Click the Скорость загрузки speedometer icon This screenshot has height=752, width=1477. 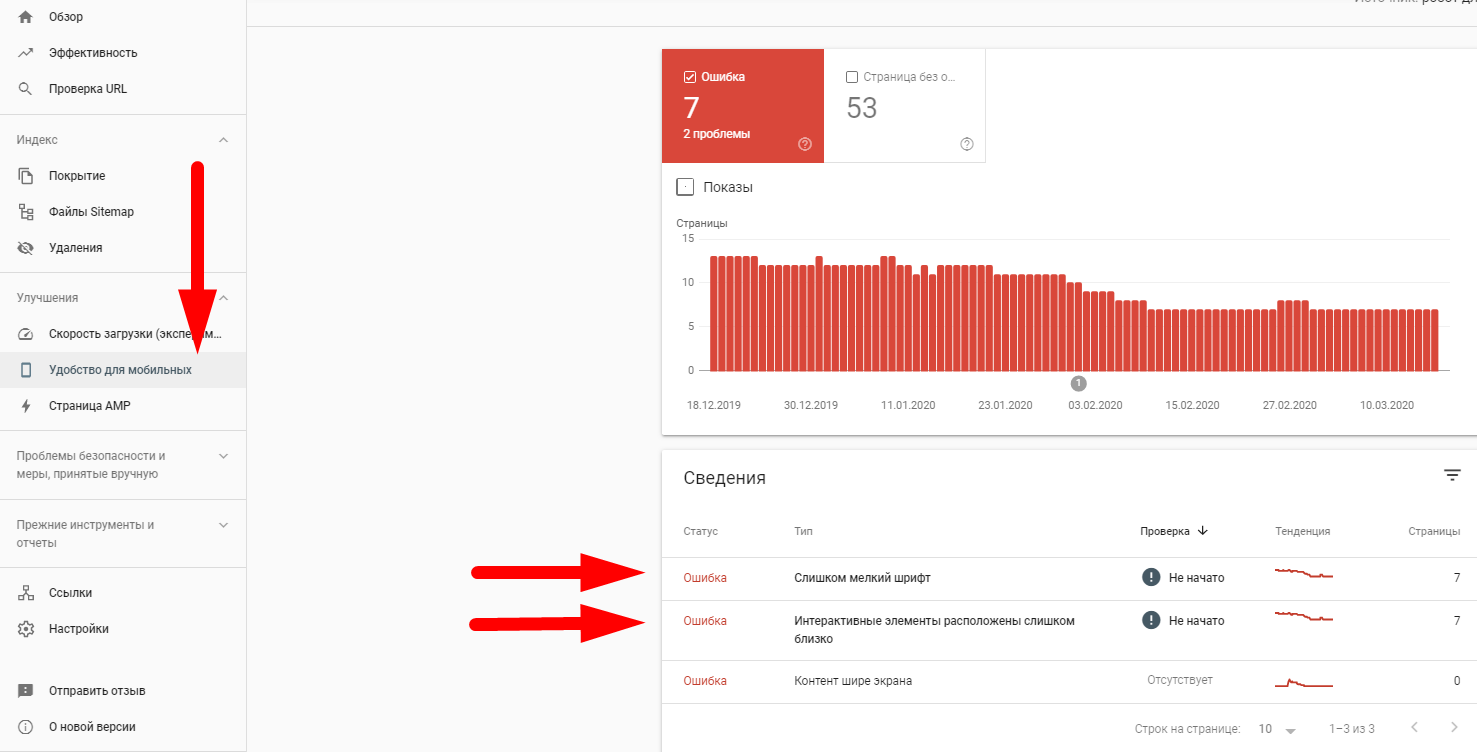pyautogui.click(x=26, y=334)
